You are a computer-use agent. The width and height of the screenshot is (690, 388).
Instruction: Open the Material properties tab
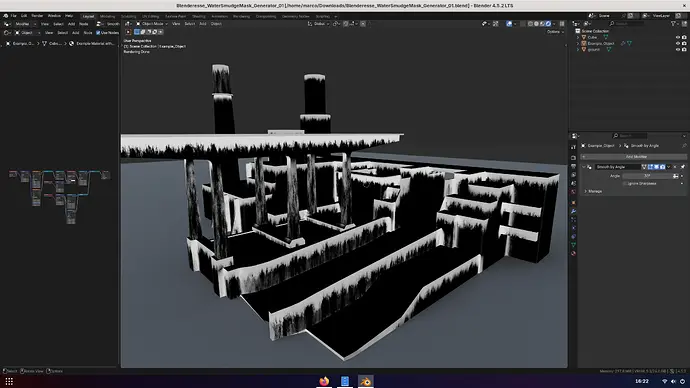click(x=573, y=253)
